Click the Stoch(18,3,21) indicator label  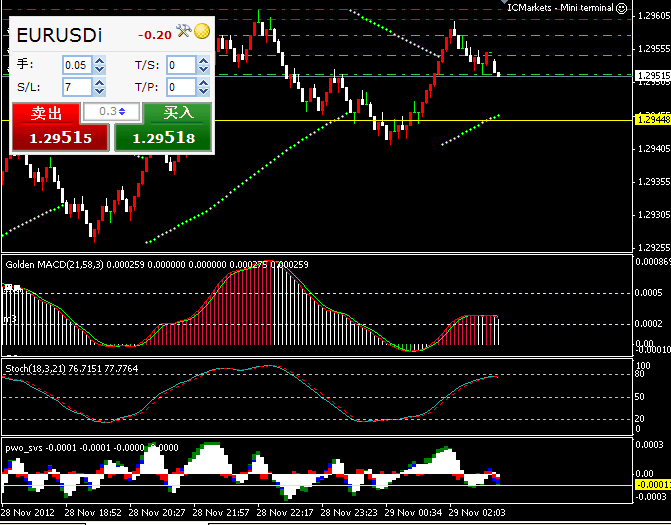[36, 369]
